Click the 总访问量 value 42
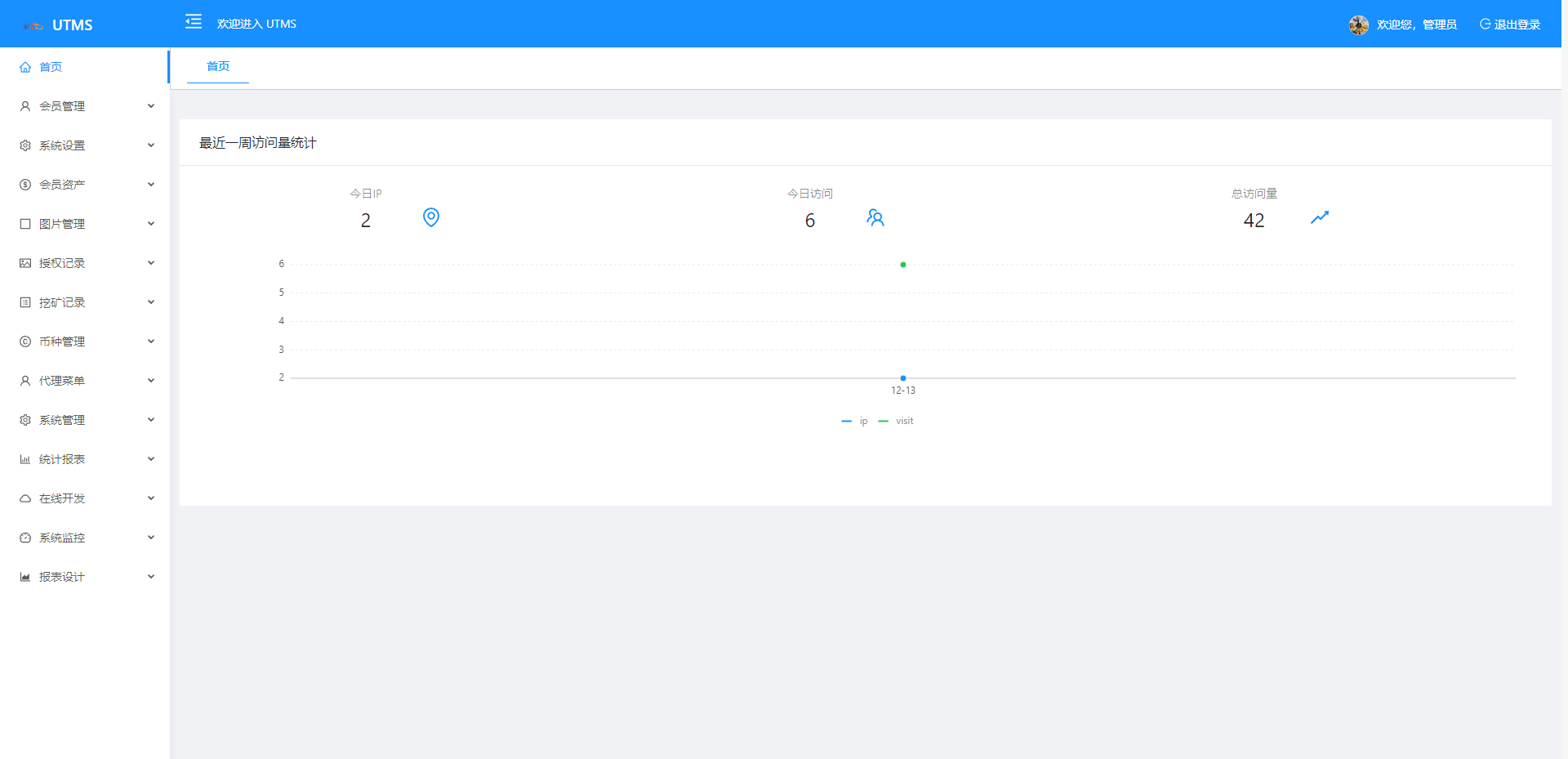The width and height of the screenshot is (1568, 759). tap(1254, 221)
